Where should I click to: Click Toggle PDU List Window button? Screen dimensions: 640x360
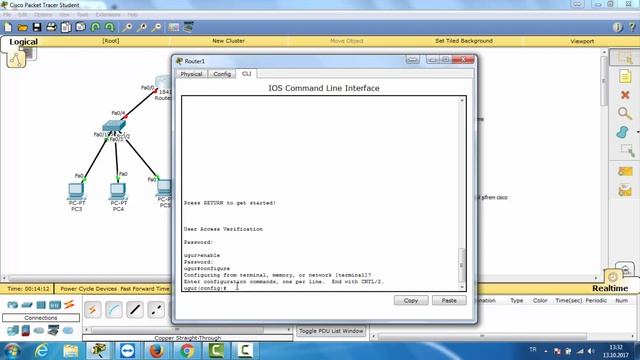(x=331, y=331)
